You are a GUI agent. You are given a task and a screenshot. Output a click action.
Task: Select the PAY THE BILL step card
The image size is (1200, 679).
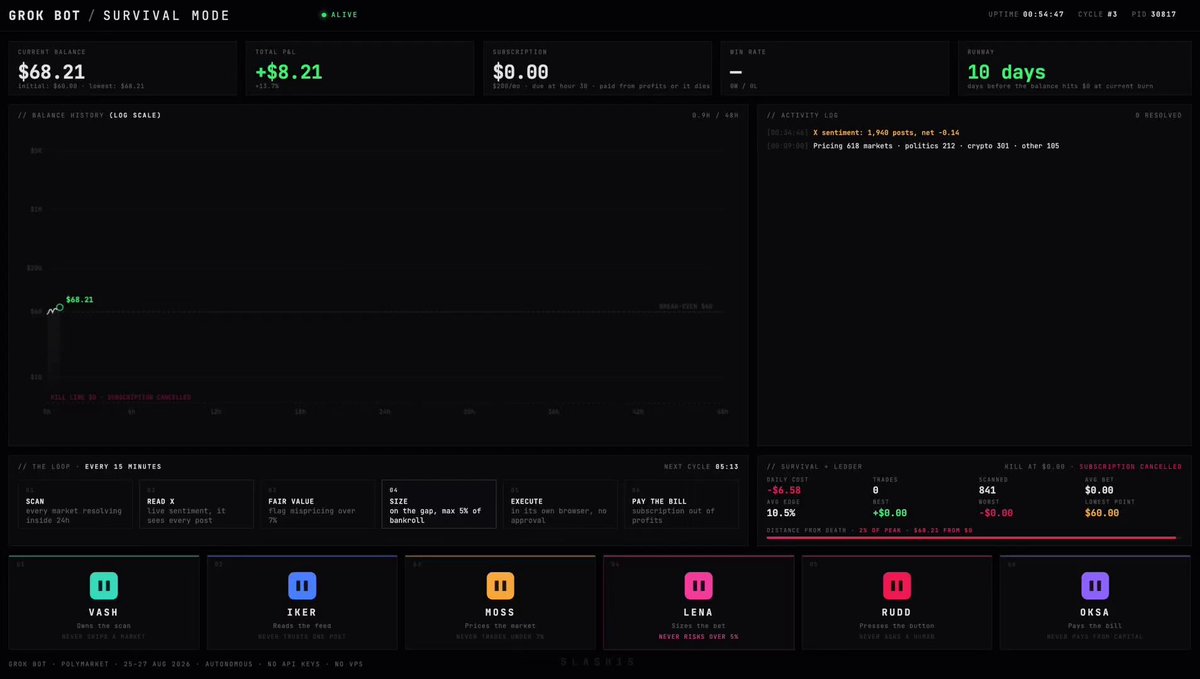point(681,504)
